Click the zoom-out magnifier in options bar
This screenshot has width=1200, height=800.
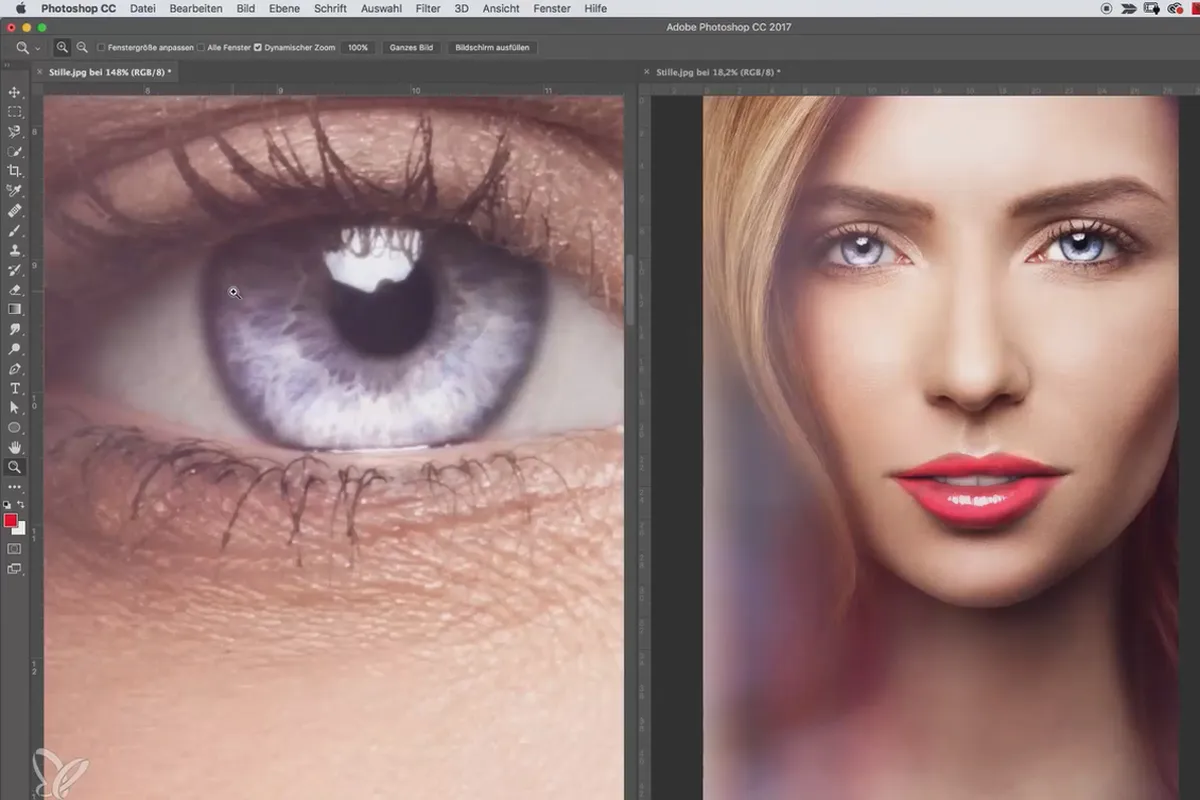click(x=82, y=47)
